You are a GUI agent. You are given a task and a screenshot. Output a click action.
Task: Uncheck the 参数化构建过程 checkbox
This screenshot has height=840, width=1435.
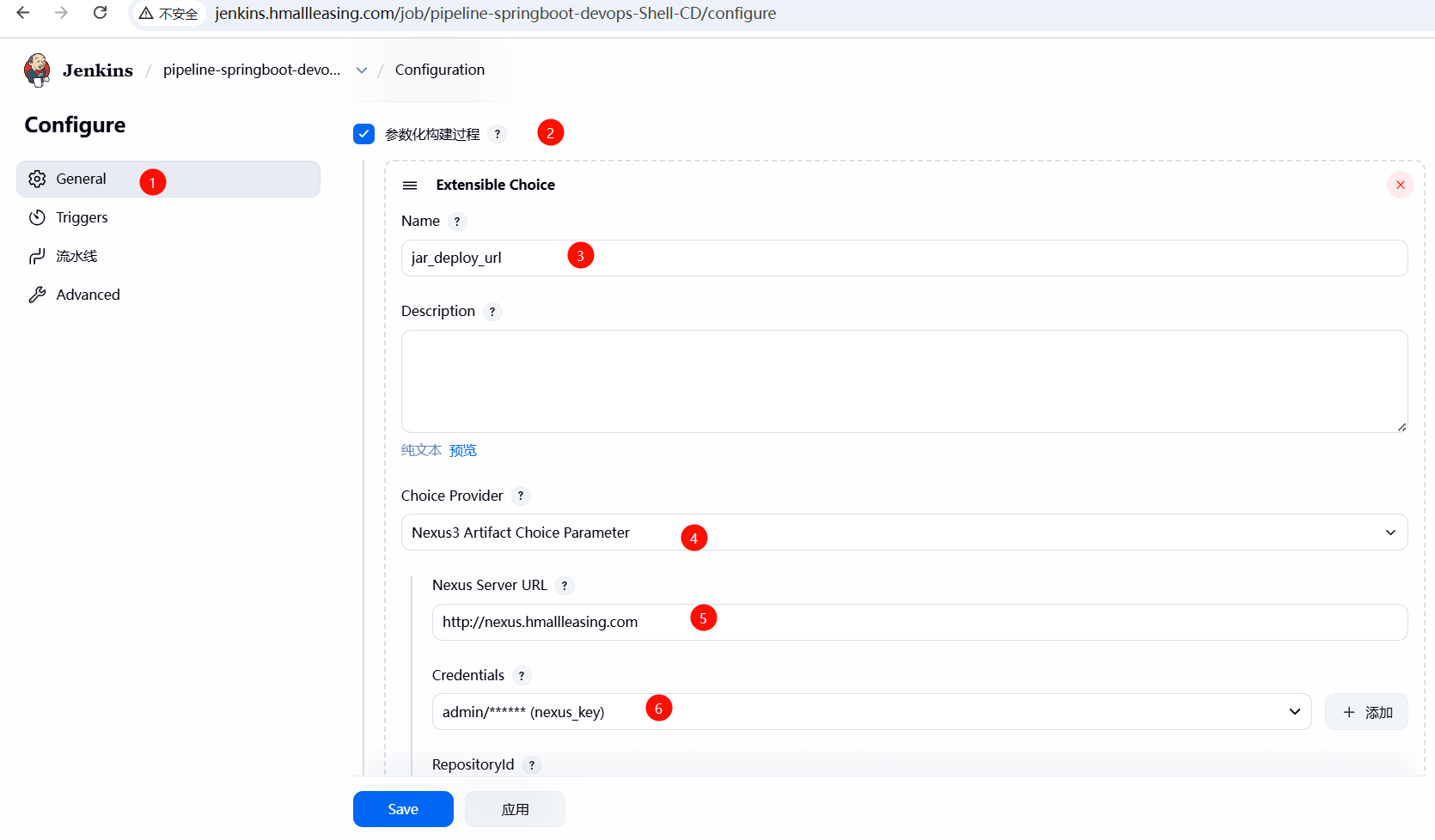[363, 134]
